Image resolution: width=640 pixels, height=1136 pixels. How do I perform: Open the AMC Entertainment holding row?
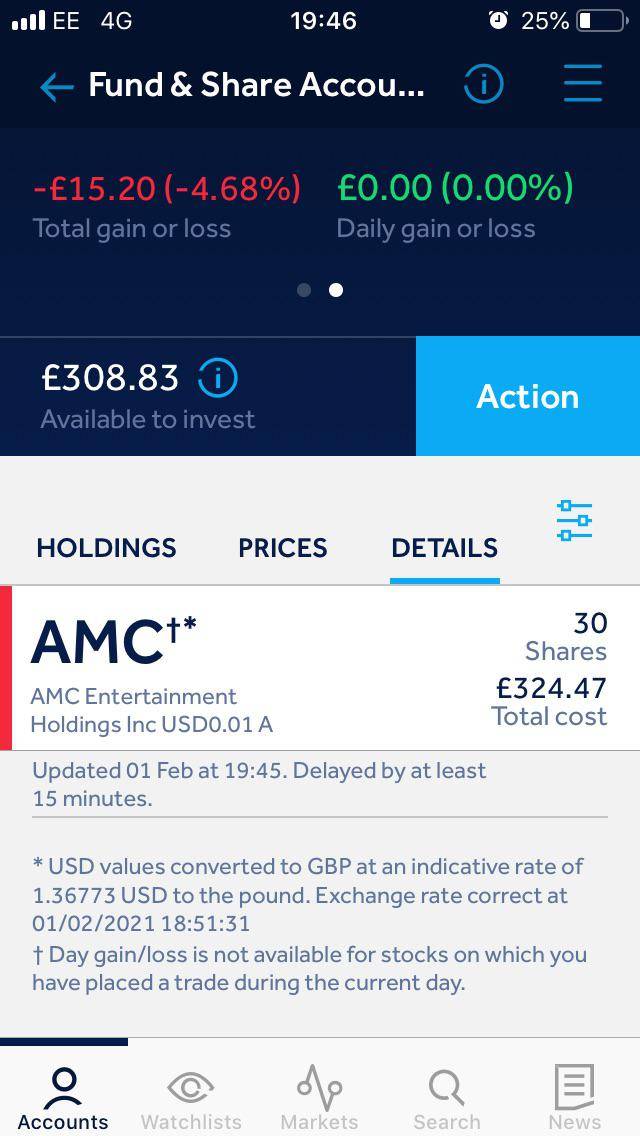(x=320, y=668)
